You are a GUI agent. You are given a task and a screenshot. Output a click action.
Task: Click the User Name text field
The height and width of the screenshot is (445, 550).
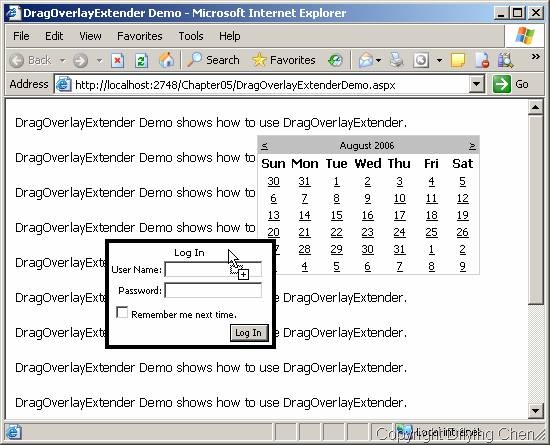point(213,269)
